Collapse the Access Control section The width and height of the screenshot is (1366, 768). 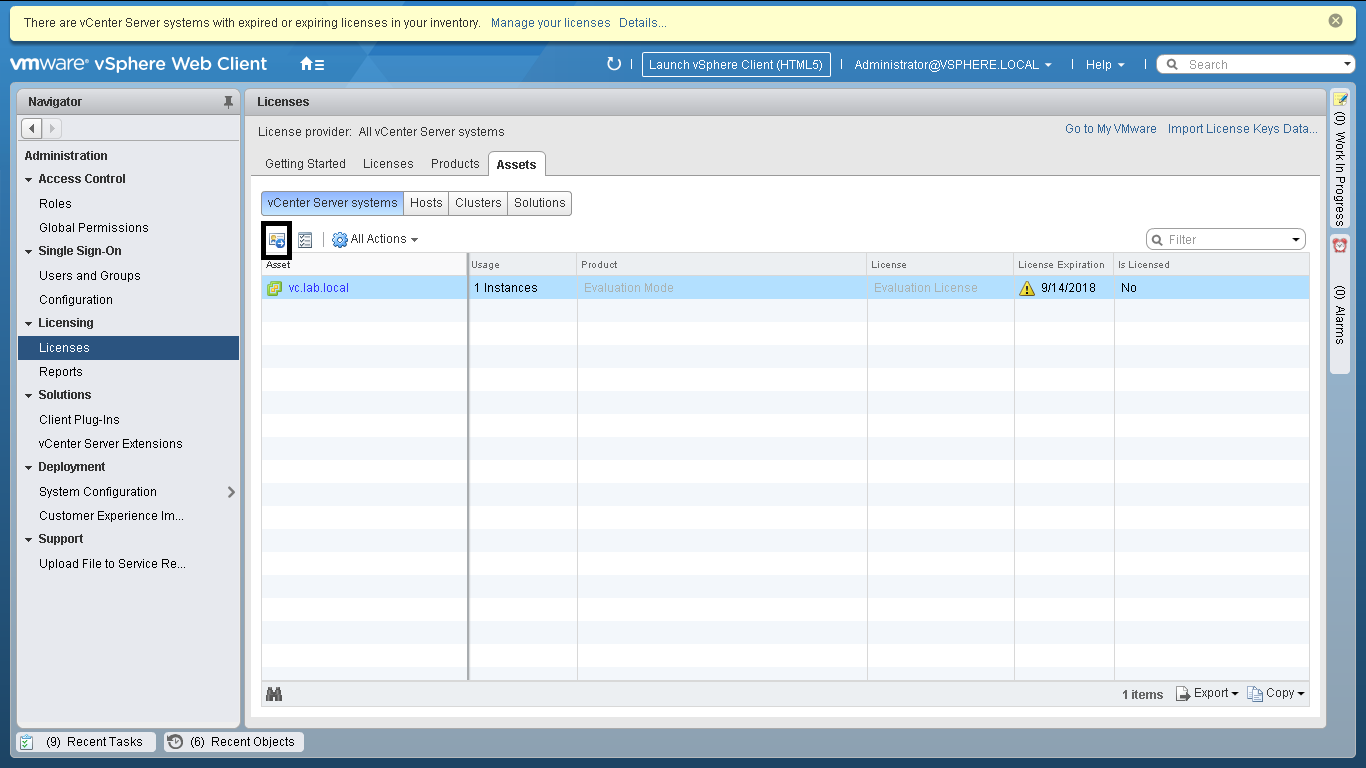(29, 180)
